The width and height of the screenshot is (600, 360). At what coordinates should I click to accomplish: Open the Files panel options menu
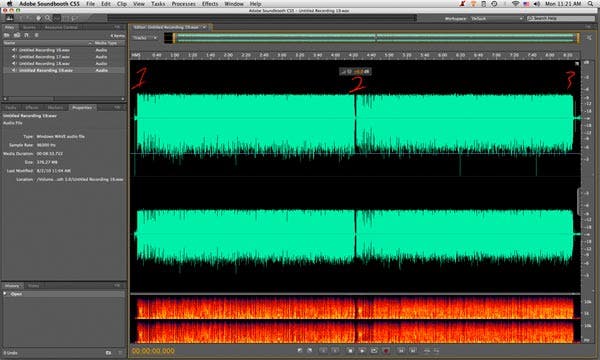[x=118, y=27]
